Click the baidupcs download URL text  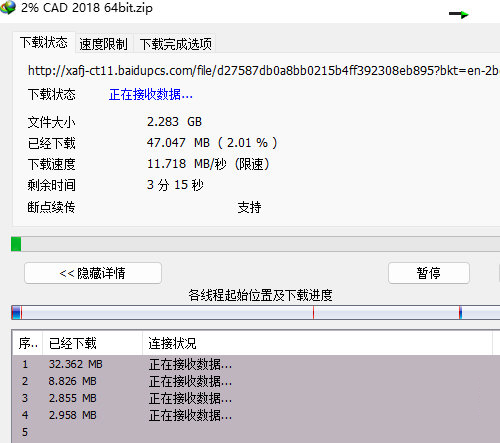coord(263,71)
